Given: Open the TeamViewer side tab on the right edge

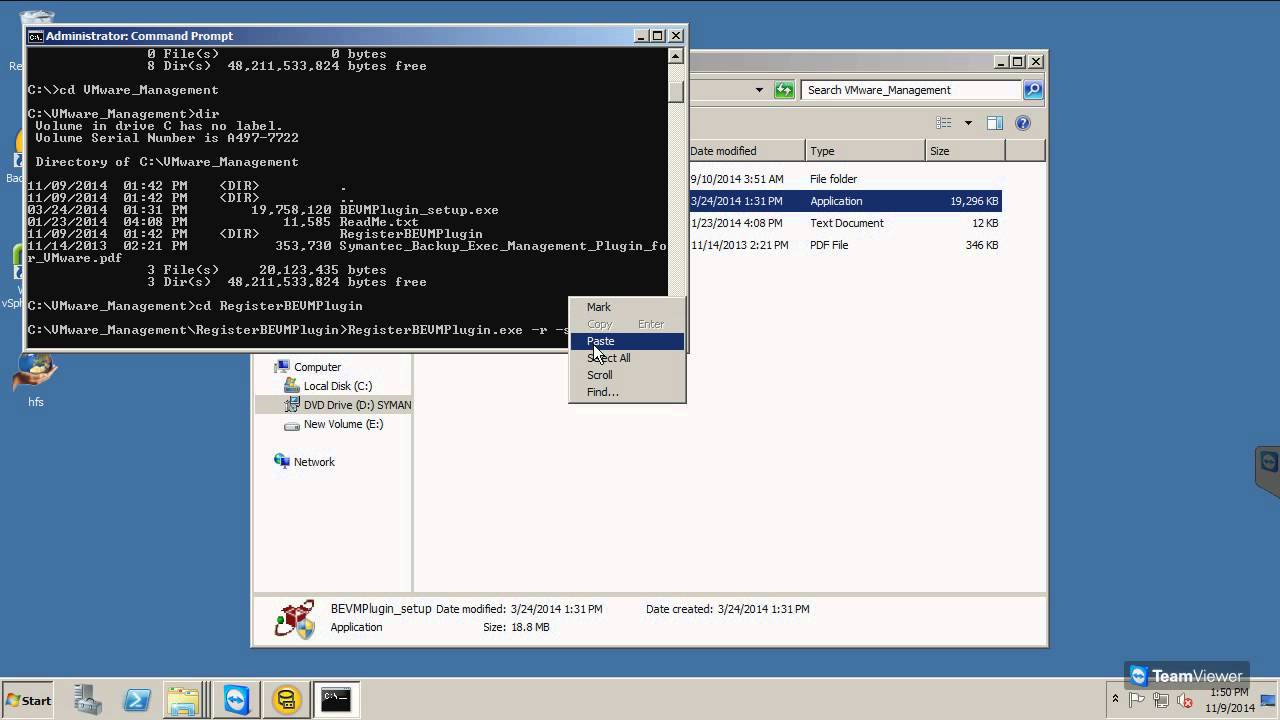Looking at the screenshot, I should tap(1268, 471).
